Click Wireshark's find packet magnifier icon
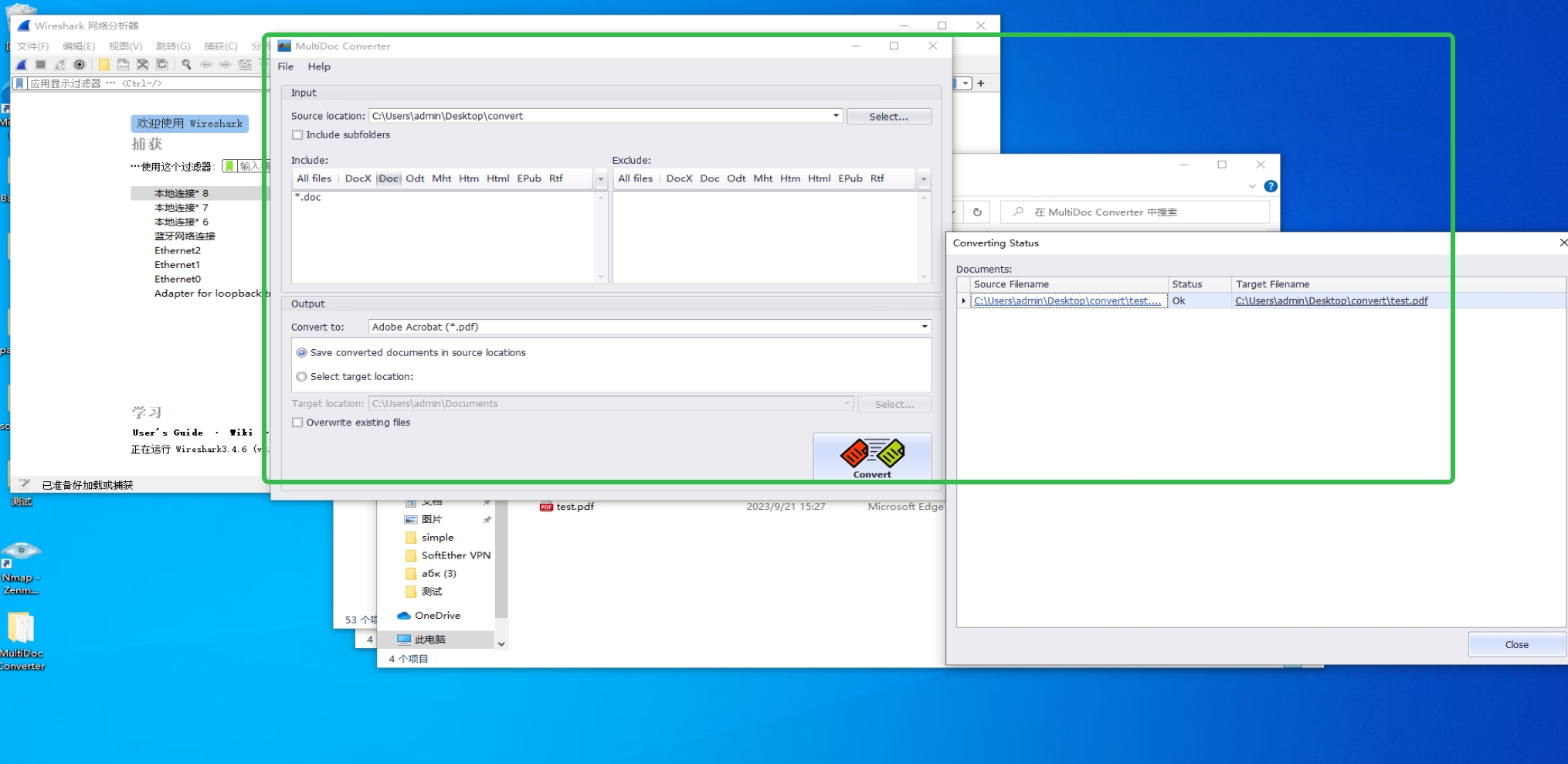 (x=186, y=65)
